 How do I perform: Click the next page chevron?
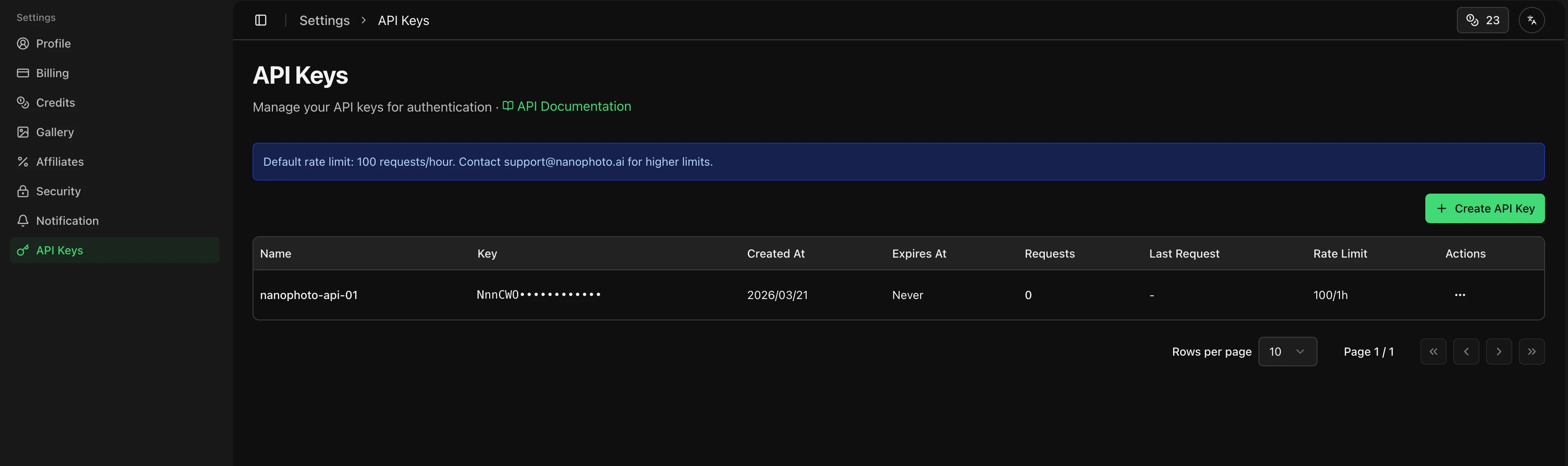1499,352
